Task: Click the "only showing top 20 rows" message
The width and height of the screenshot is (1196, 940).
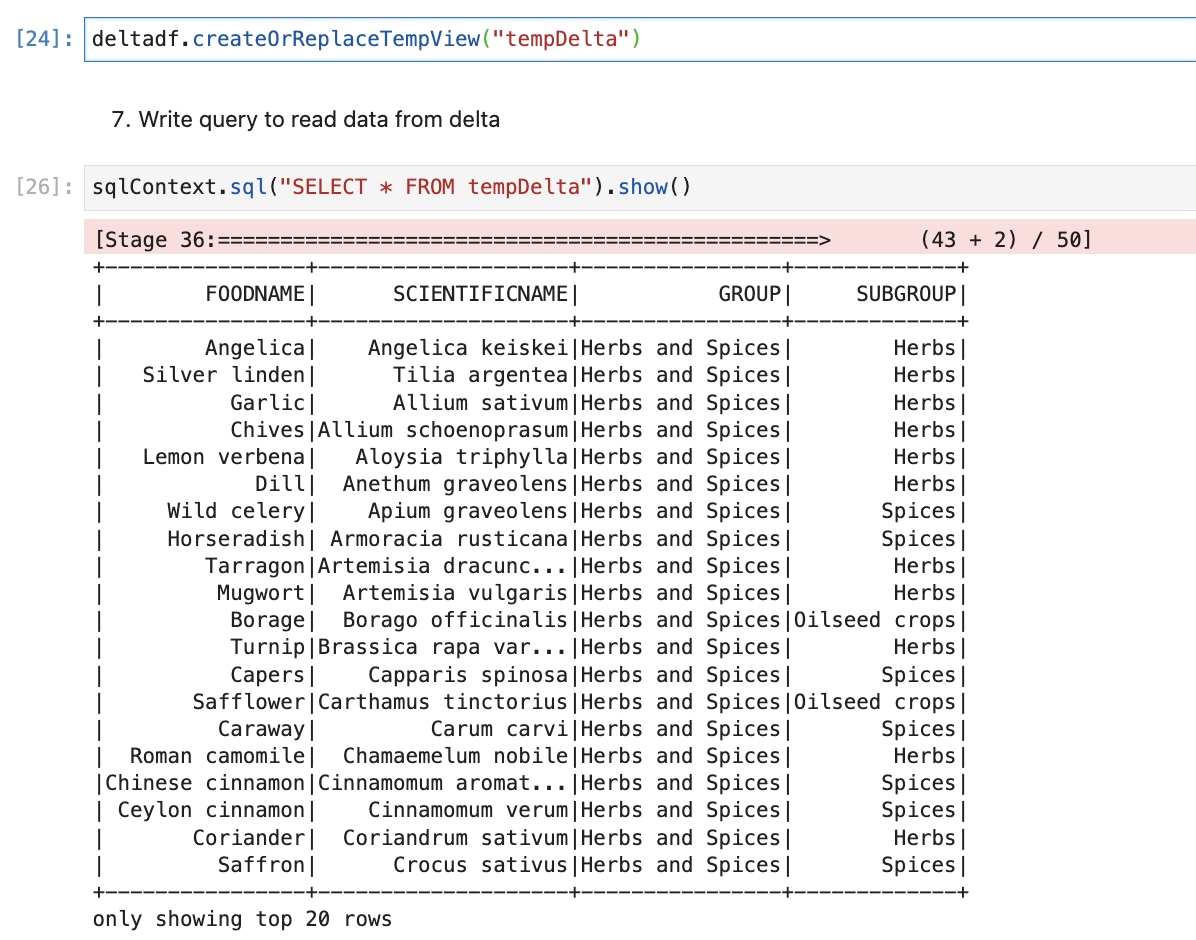Action: (x=242, y=919)
